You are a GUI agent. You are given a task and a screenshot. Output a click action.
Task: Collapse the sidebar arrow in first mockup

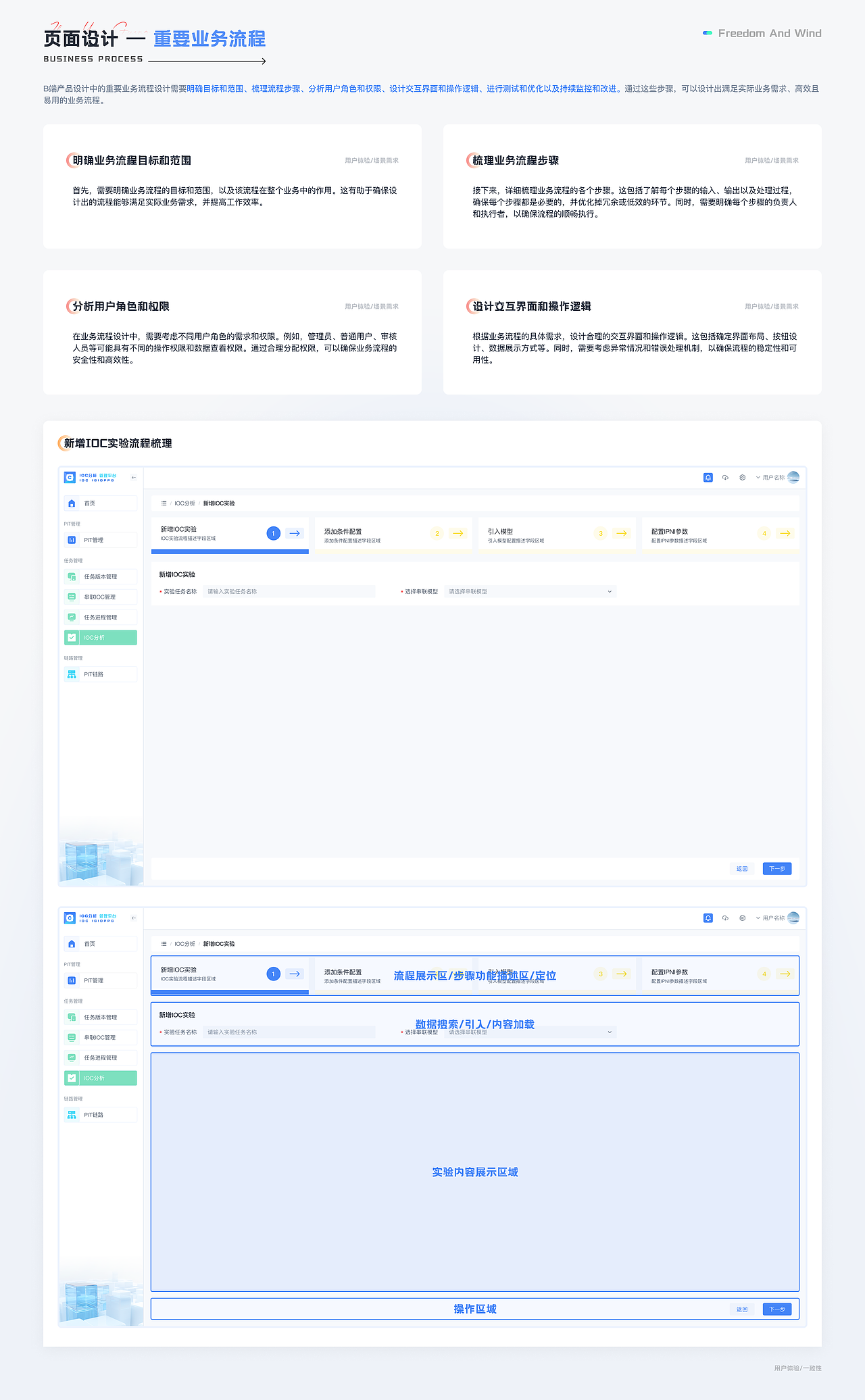tap(134, 478)
